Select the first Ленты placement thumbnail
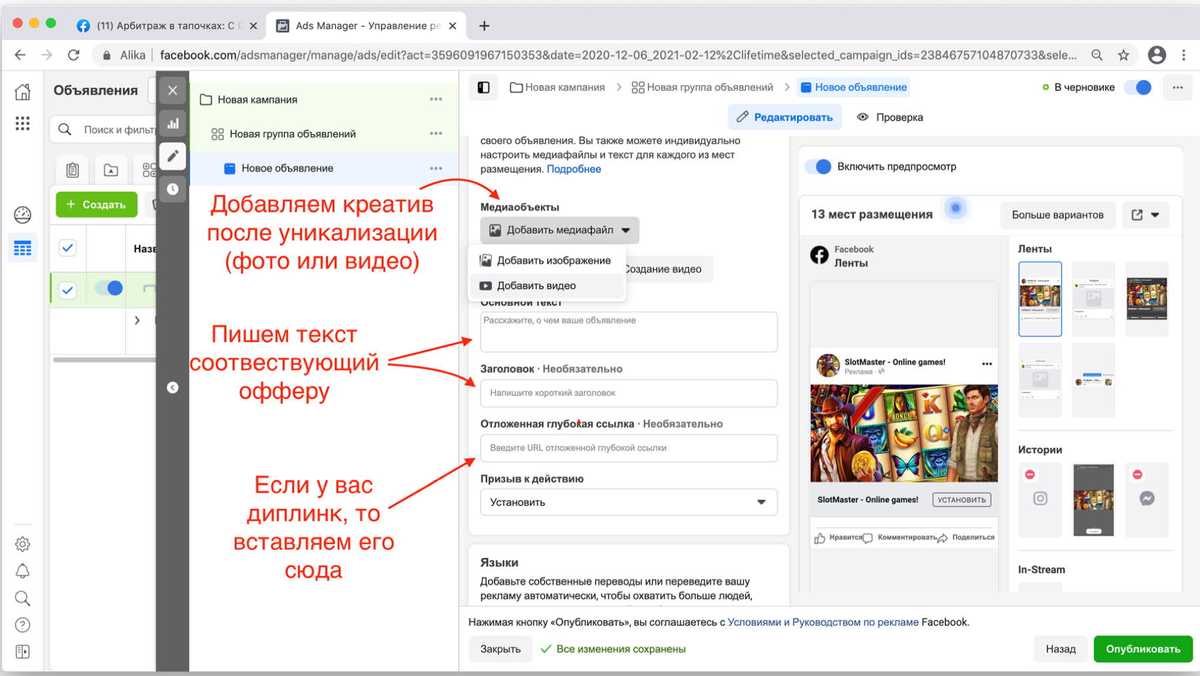Image resolution: width=1200 pixels, height=676 pixels. [x=1039, y=298]
